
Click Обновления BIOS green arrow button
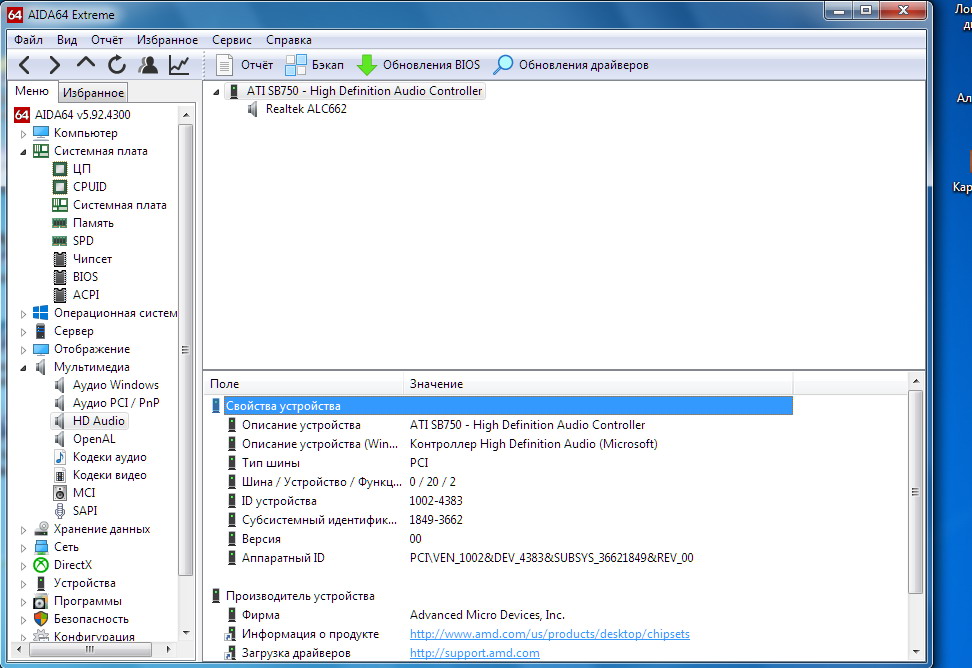pyautogui.click(x=418, y=64)
